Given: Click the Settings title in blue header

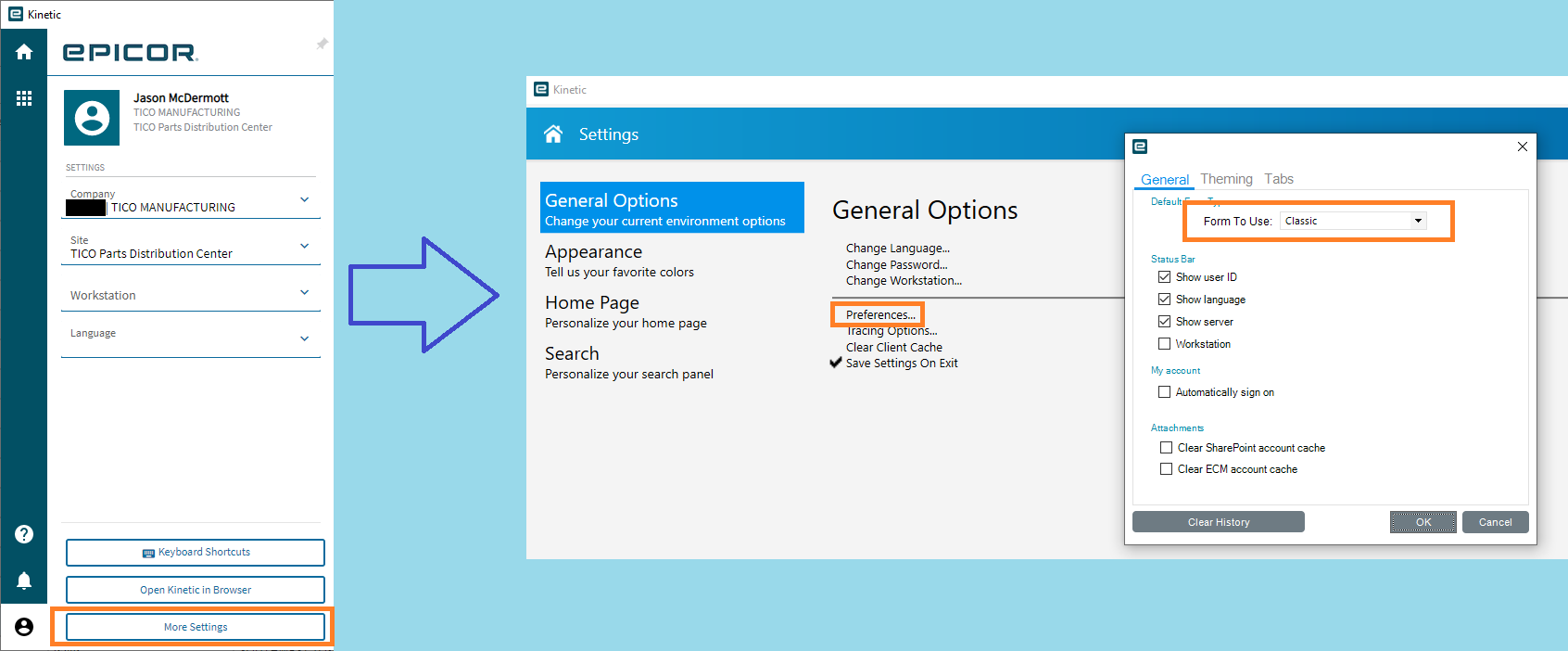Looking at the screenshot, I should (609, 134).
